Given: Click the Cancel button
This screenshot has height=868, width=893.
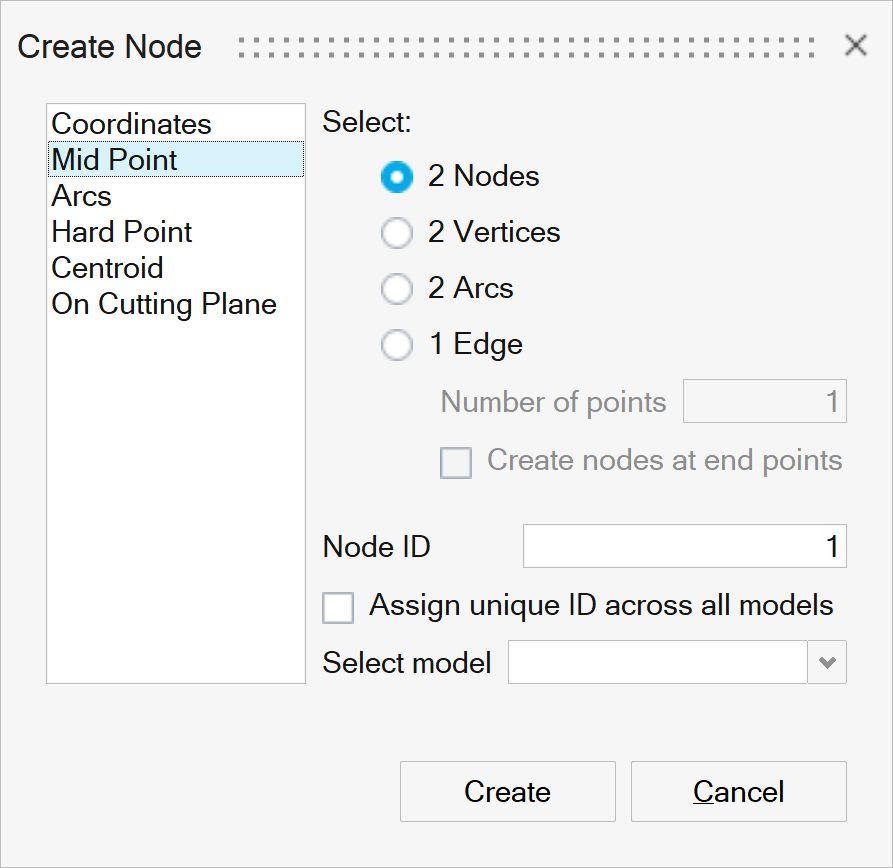Looking at the screenshot, I should click(738, 792).
